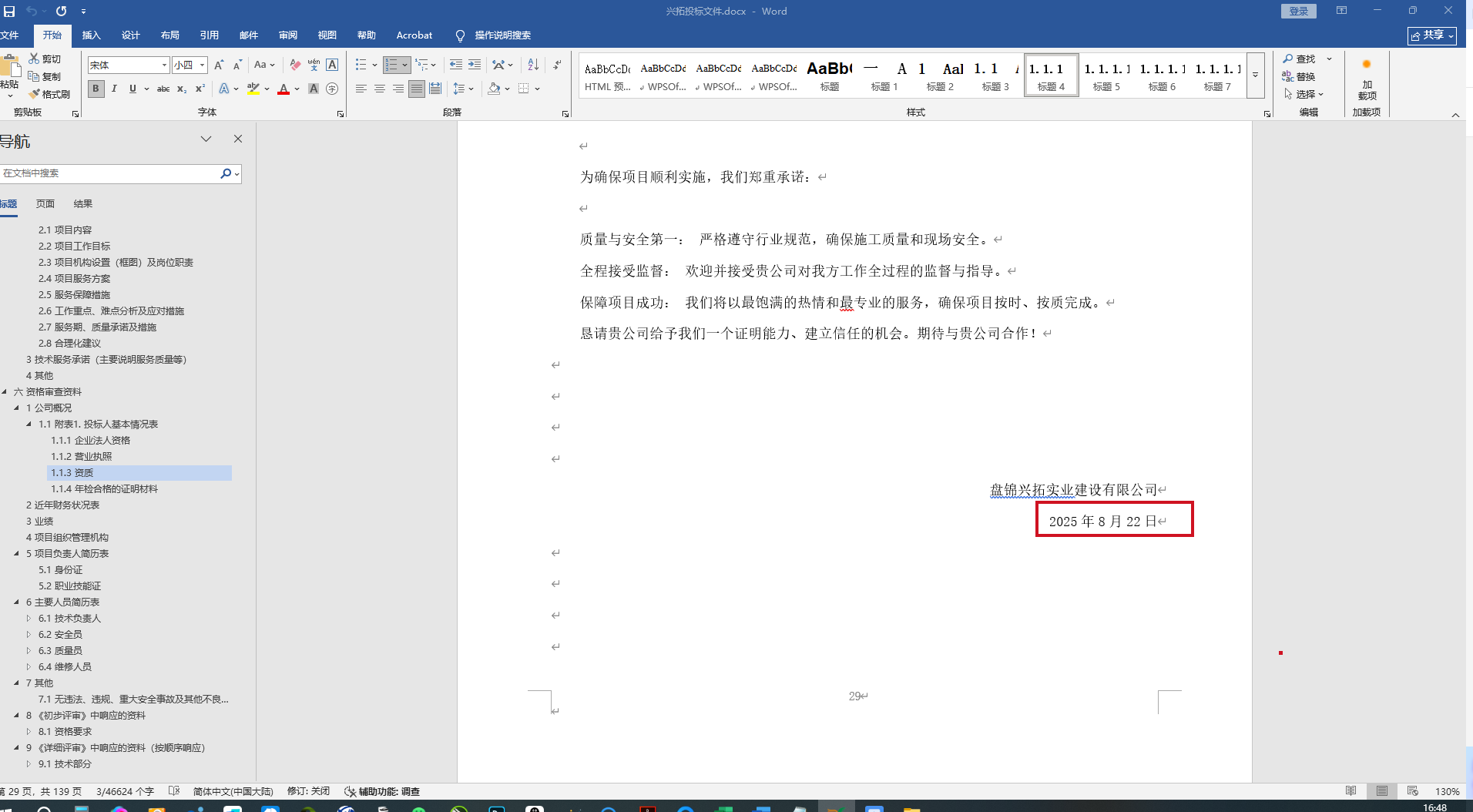Open the 引用 ribbon tab
This screenshot has height=812, width=1473.
point(209,35)
